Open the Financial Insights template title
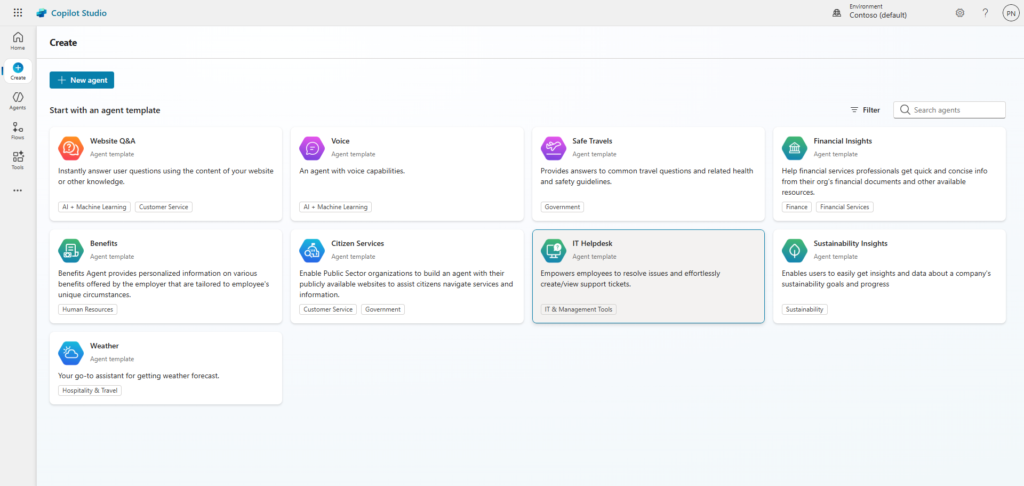1024x486 pixels. [842, 140]
